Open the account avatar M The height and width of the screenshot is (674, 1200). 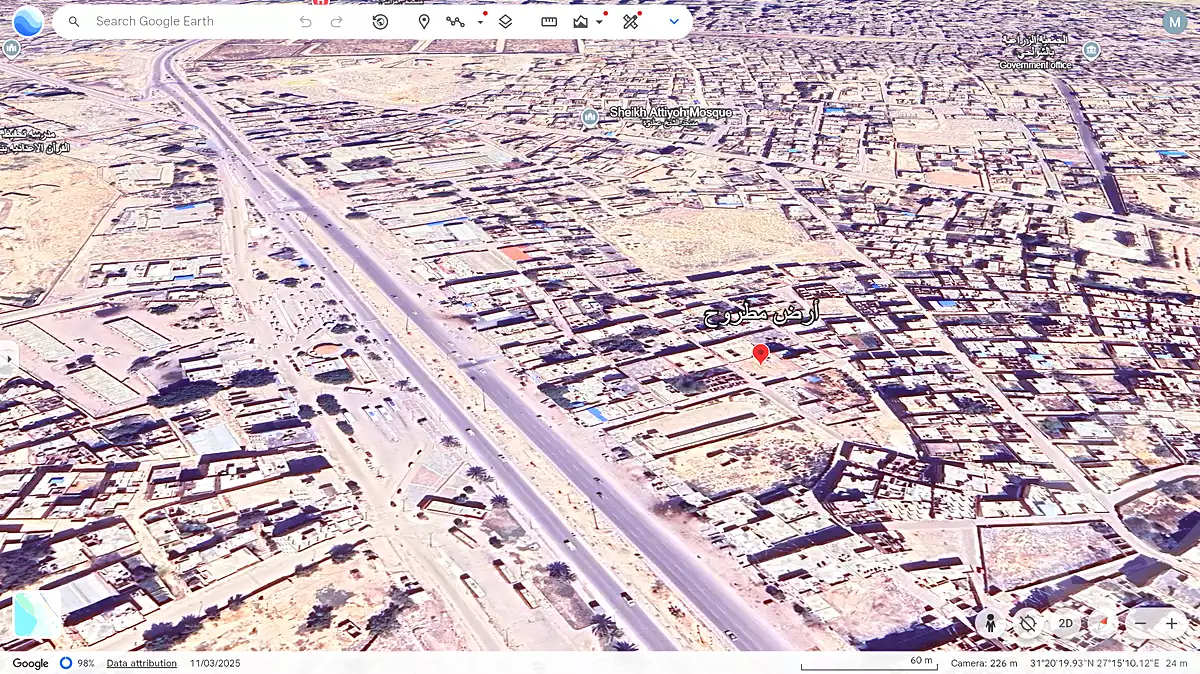(x=1175, y=21)
